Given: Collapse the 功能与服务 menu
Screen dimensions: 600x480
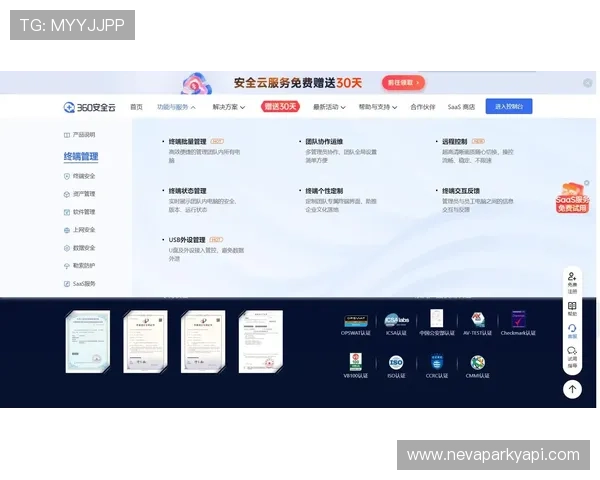Looking at the screenshot, I should [x=176, y=107].
